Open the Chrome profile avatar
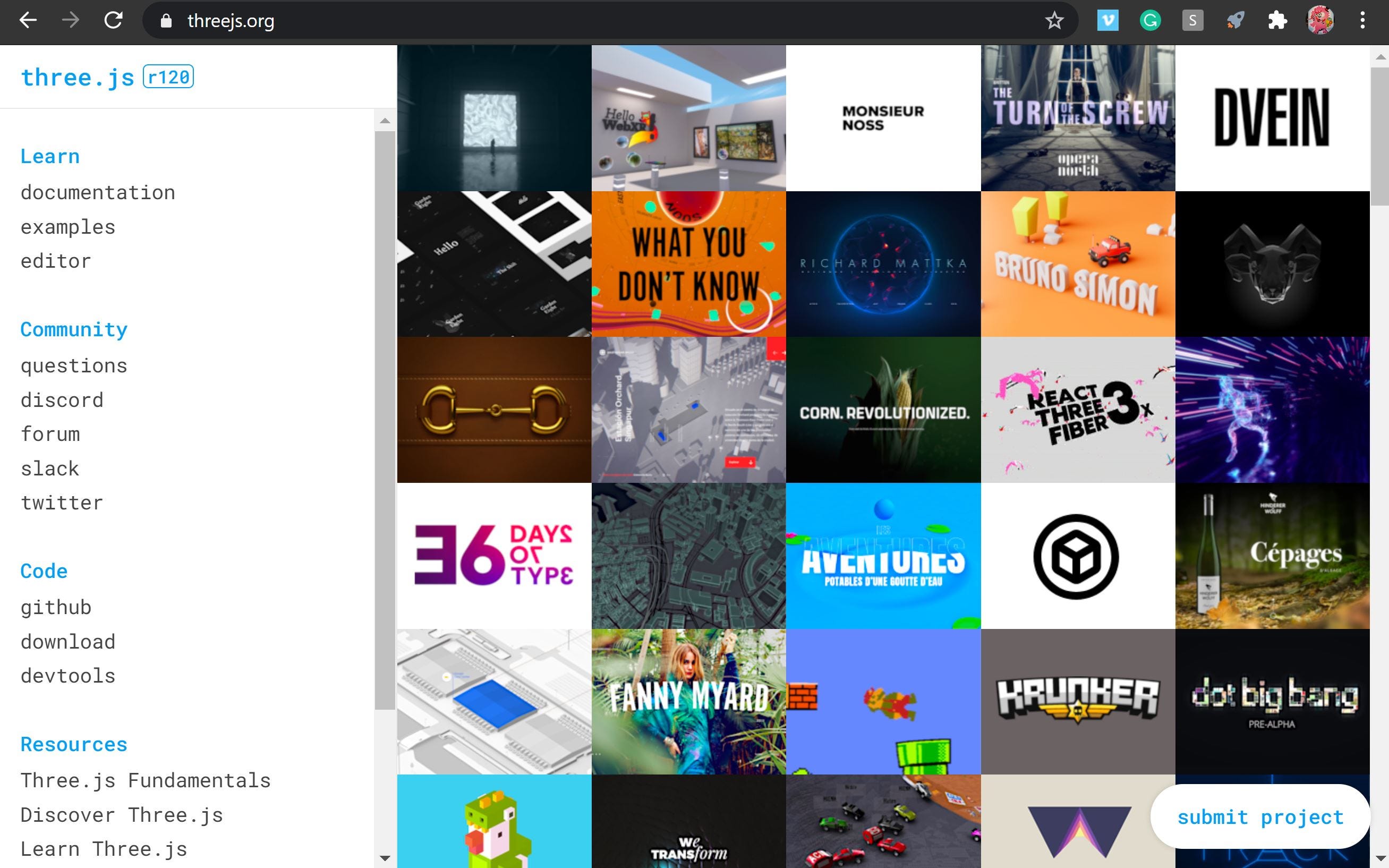Screen dimensions: 1389x868 (x=1319, y=21)
